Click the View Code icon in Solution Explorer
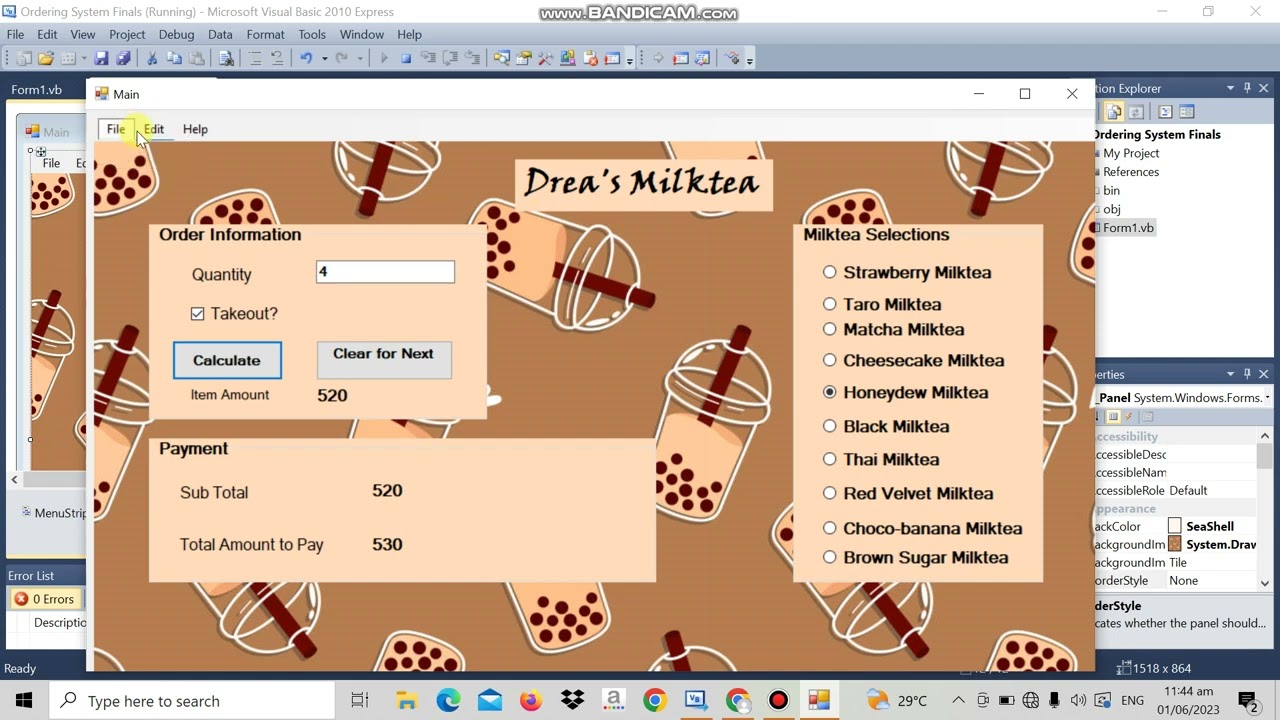Screen dimensions: 1280x720 (x=1165, y=112)
